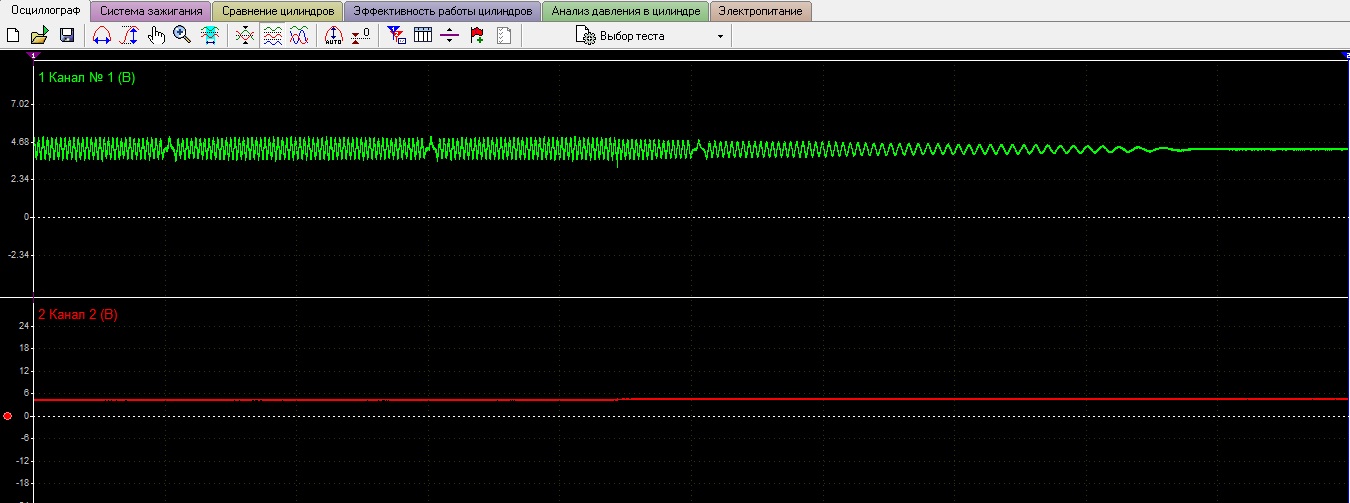
Task: Click the AUTO scale icon
Action: click(334, 35)
